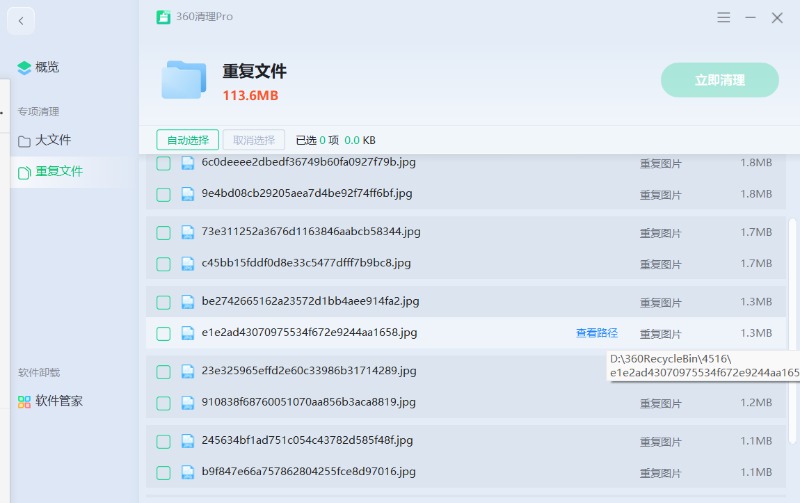This screenshot has height=503, width=800.
Task: Open the hamburger menu in title bar
Action: coord(724,17)
